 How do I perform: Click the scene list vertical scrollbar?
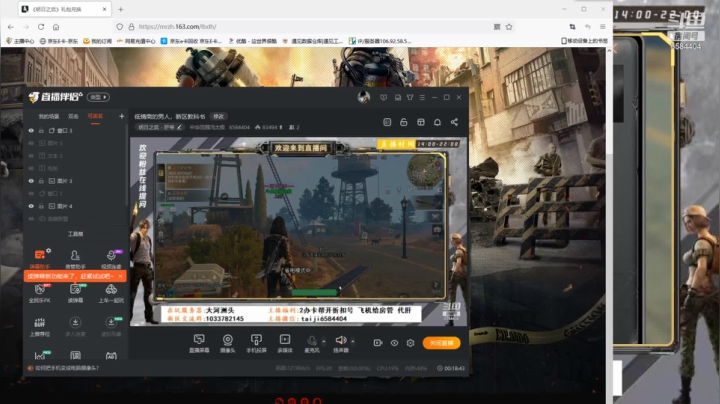click(x=126, y=165)
